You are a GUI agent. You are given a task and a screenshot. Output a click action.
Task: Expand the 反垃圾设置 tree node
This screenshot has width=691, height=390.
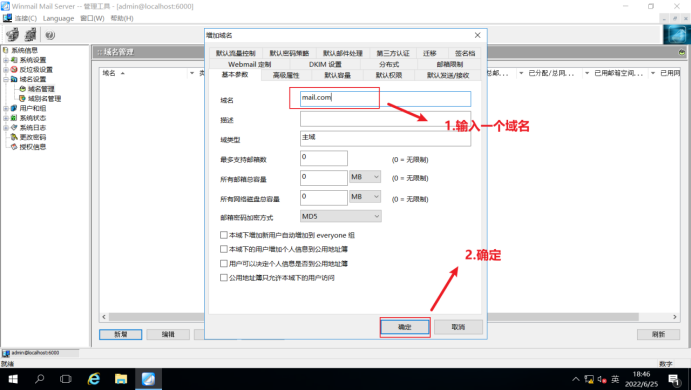[x=6, y=70]
